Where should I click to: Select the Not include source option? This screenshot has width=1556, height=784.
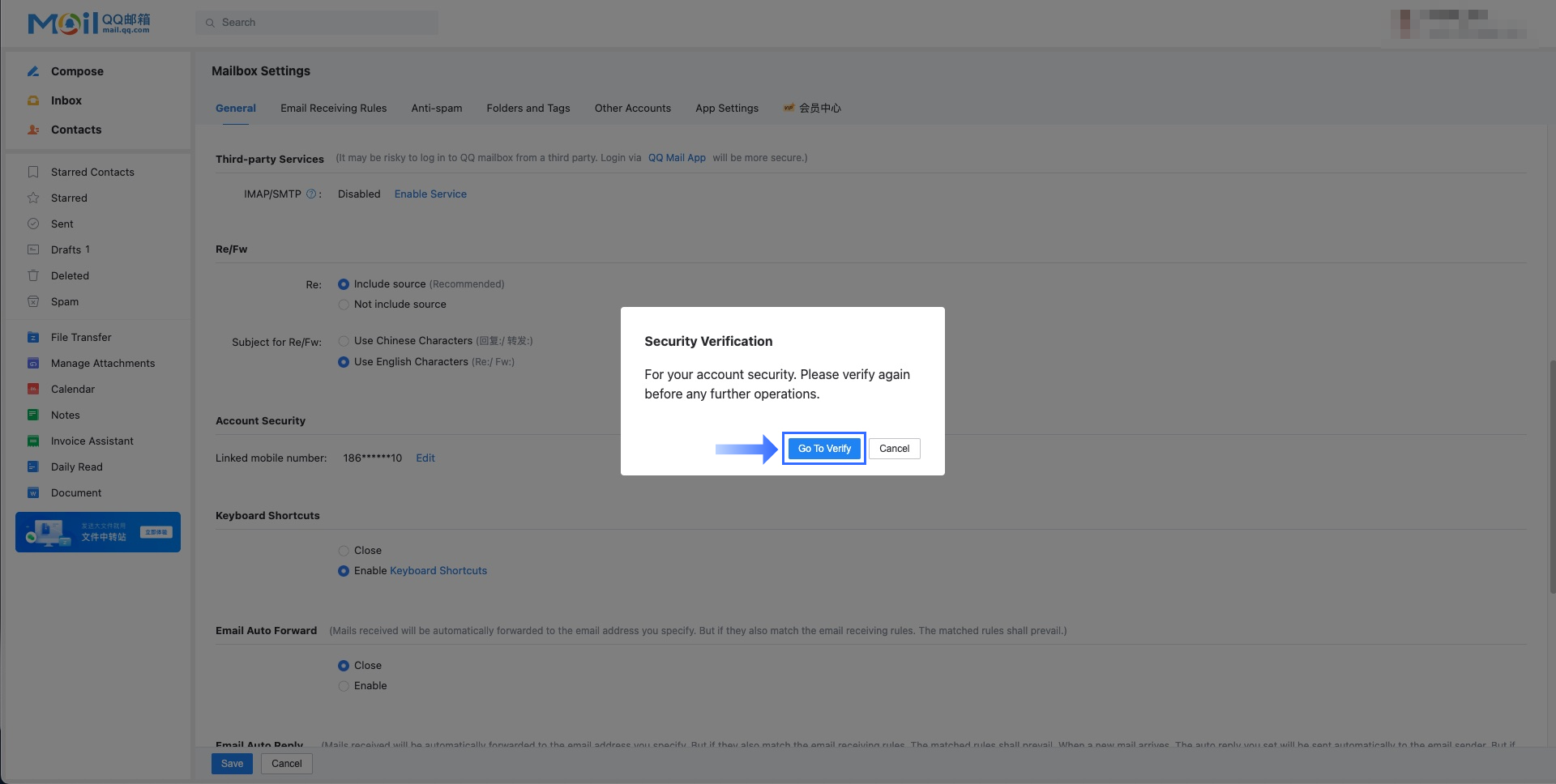tap(344, 305)
